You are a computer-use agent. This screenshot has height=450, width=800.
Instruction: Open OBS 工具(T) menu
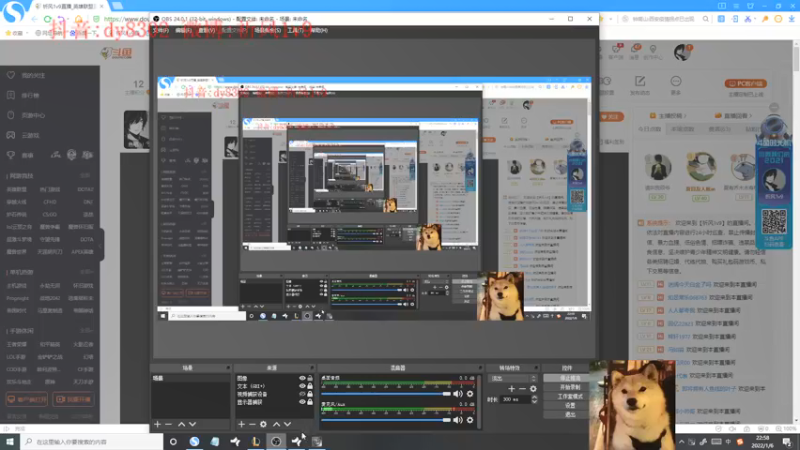click(x=295, y=31)
